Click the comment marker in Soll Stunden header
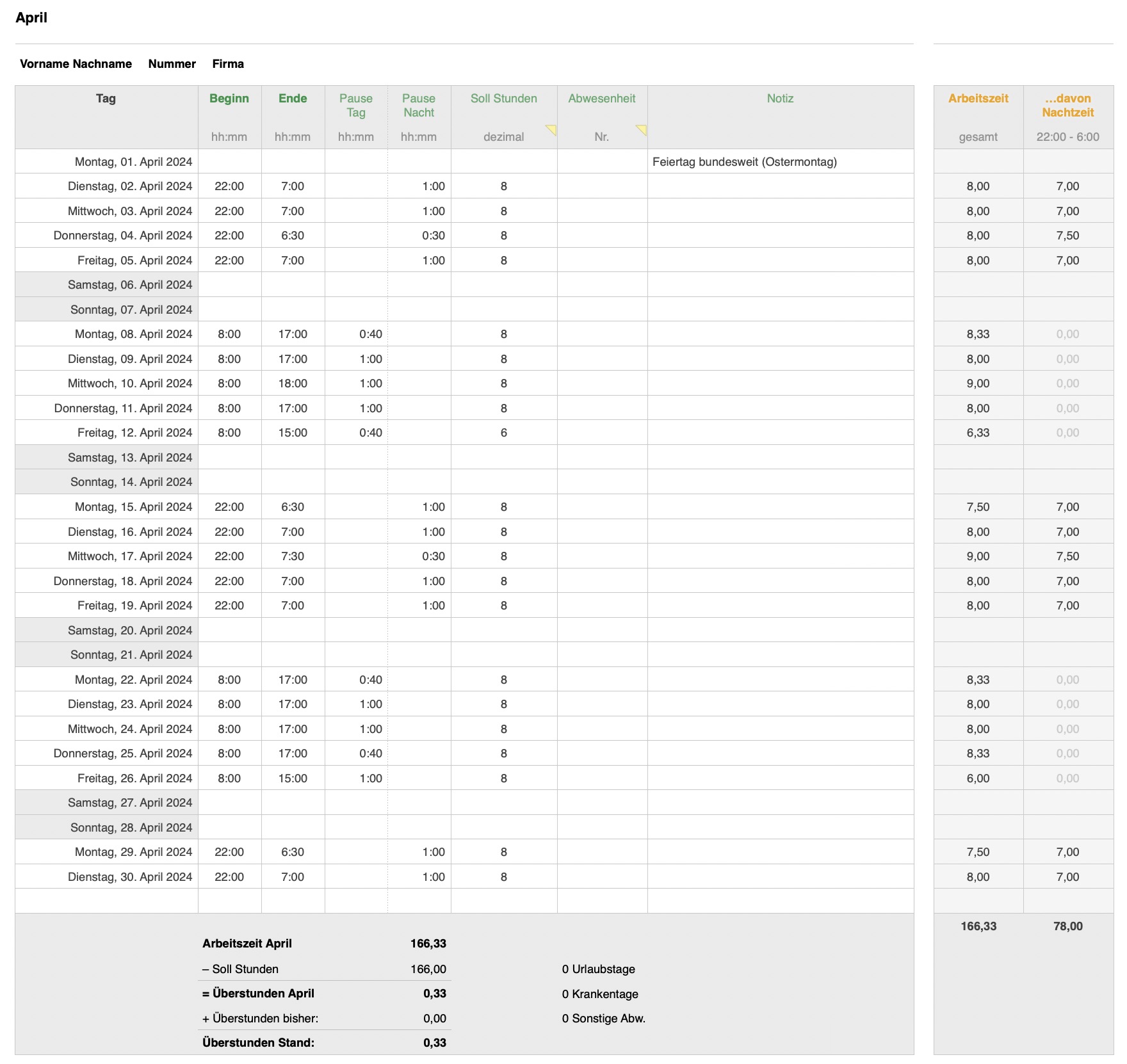Image resolution: width=1127 pixels, height=1064 pixels. click(551, 129)
